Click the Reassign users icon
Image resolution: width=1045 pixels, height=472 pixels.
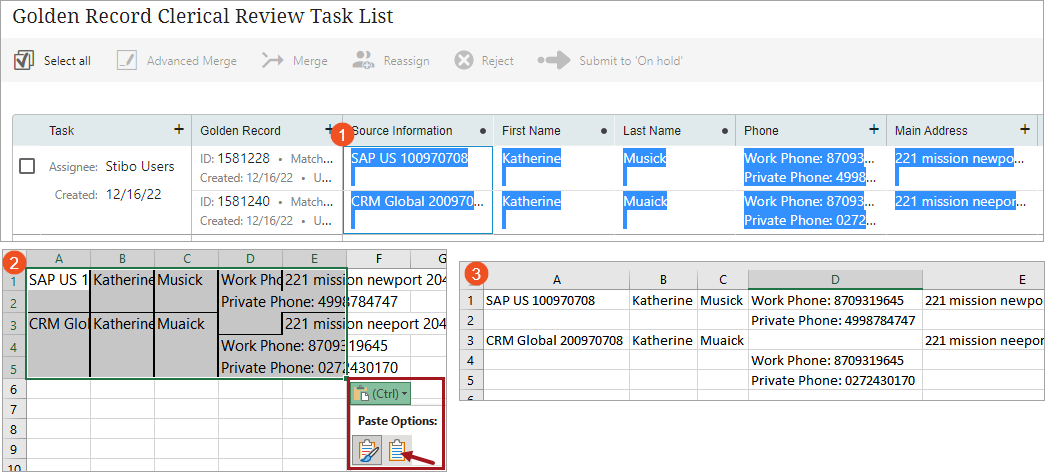[x=363, y=60]
